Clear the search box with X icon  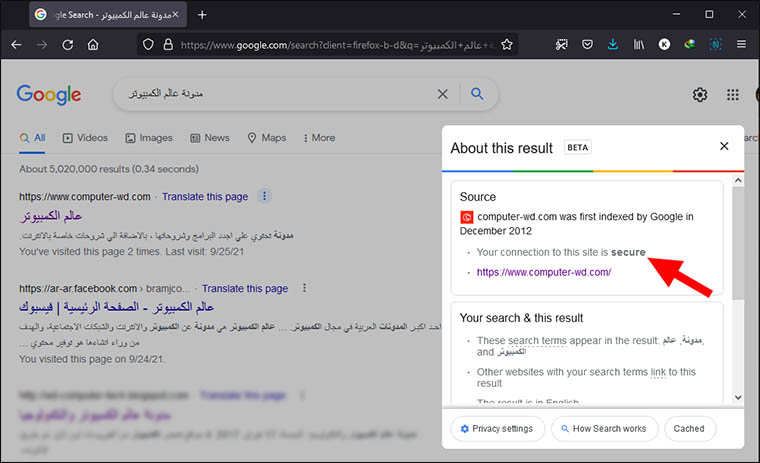443,94
